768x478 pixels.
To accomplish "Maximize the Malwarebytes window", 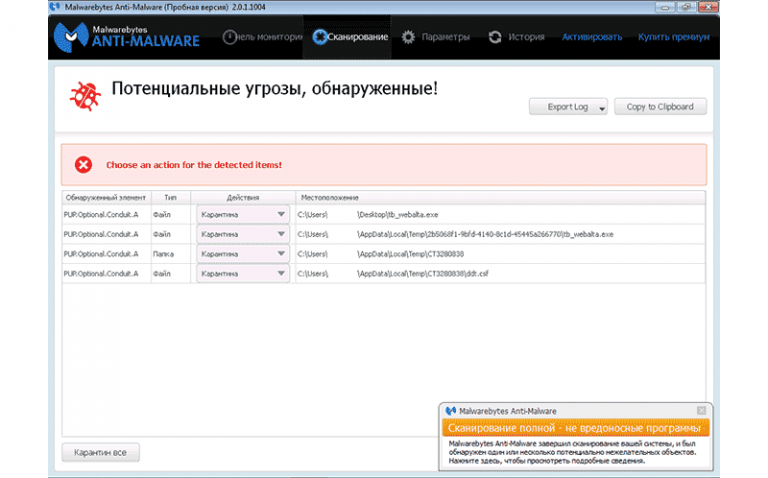I will (x=686, y=7).
